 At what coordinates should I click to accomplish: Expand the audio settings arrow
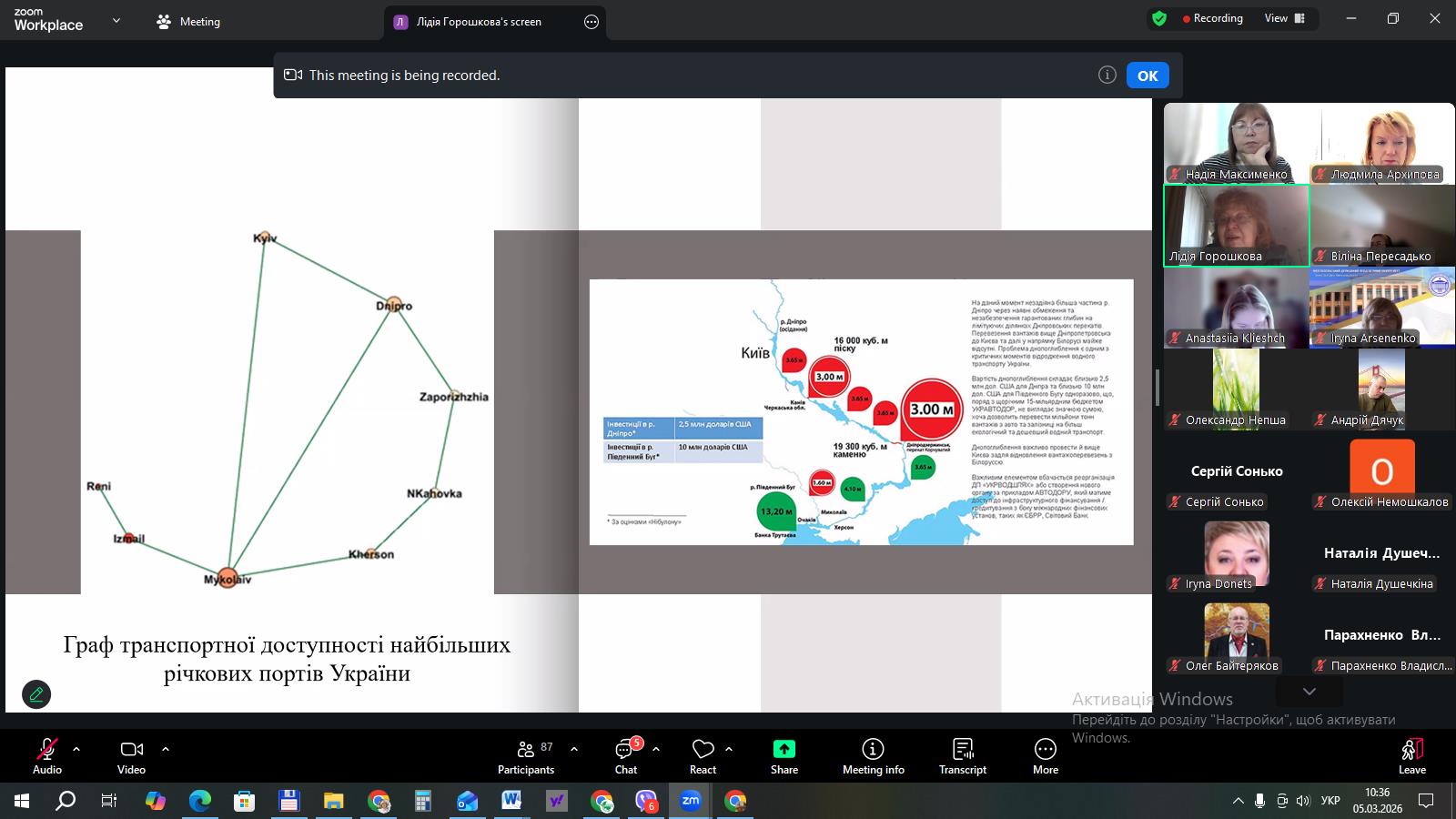click(x=76, y=749)
